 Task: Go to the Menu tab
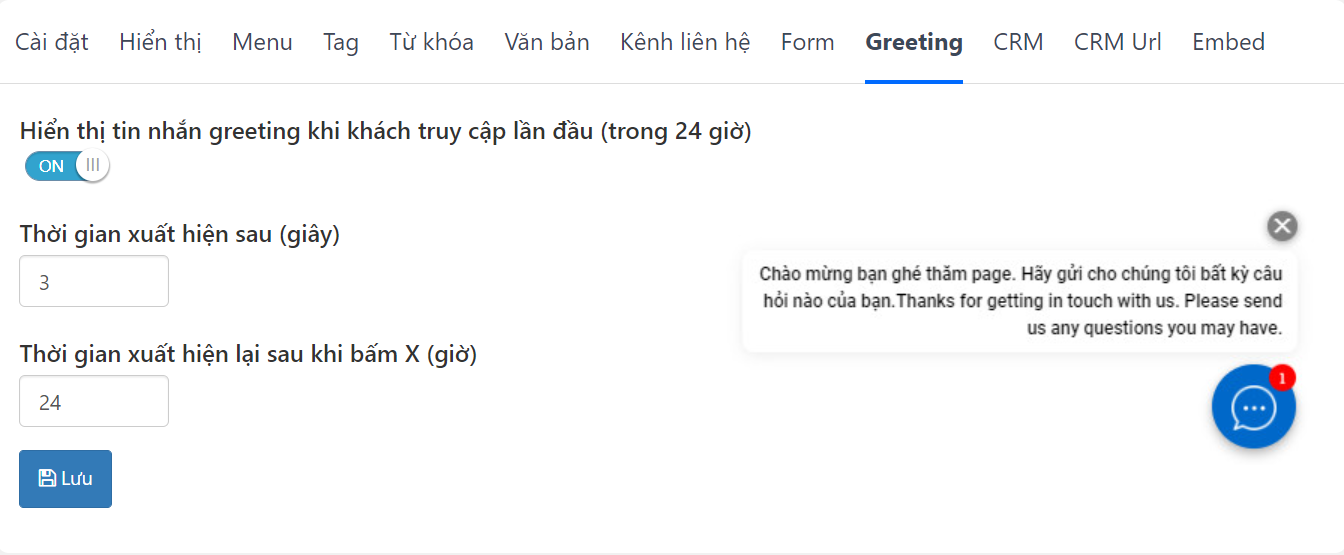pyautogui.click(x=262, y=42)
